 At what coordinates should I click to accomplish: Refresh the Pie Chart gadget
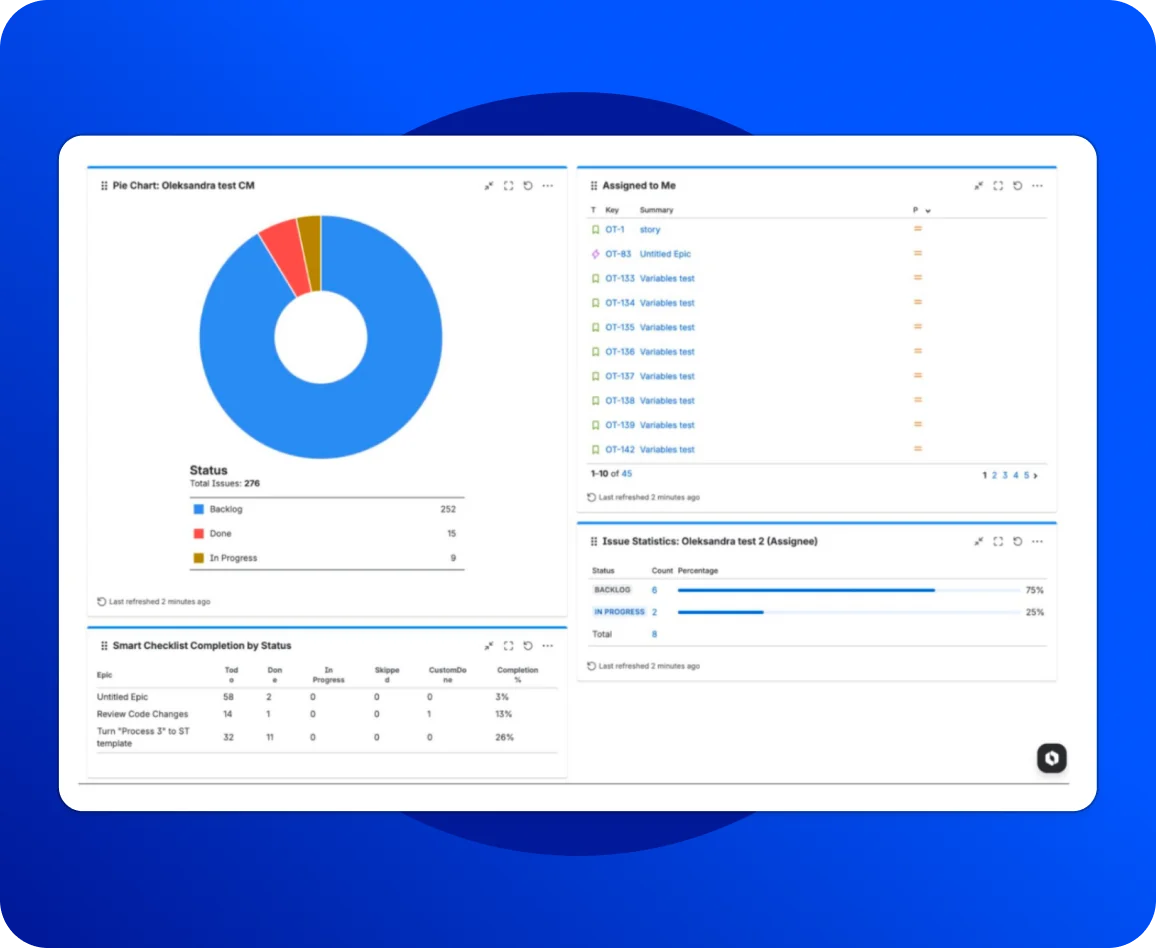(528, 186)
